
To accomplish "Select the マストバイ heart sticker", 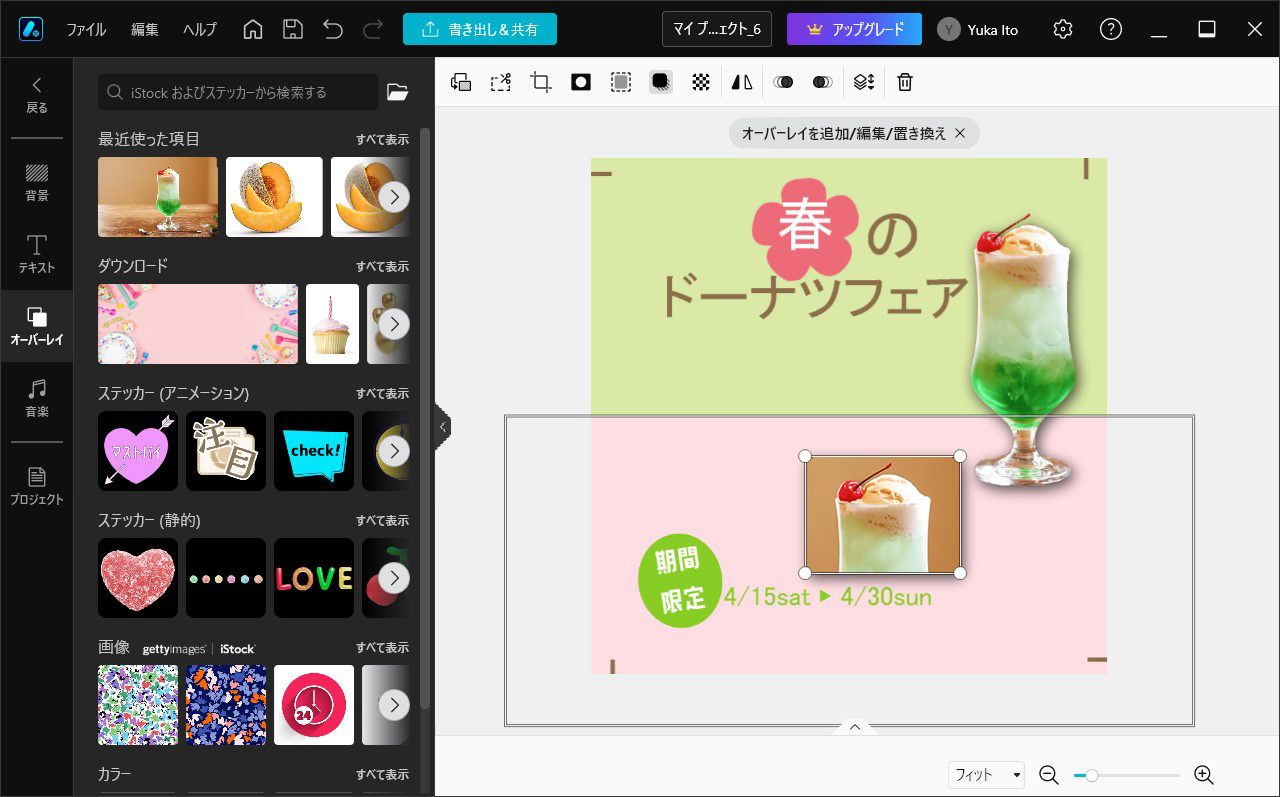I will (x=138, y=450).
